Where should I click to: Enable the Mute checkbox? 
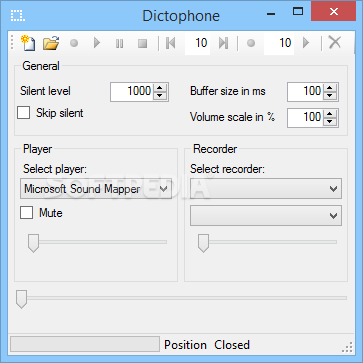(x=27, y=212)
